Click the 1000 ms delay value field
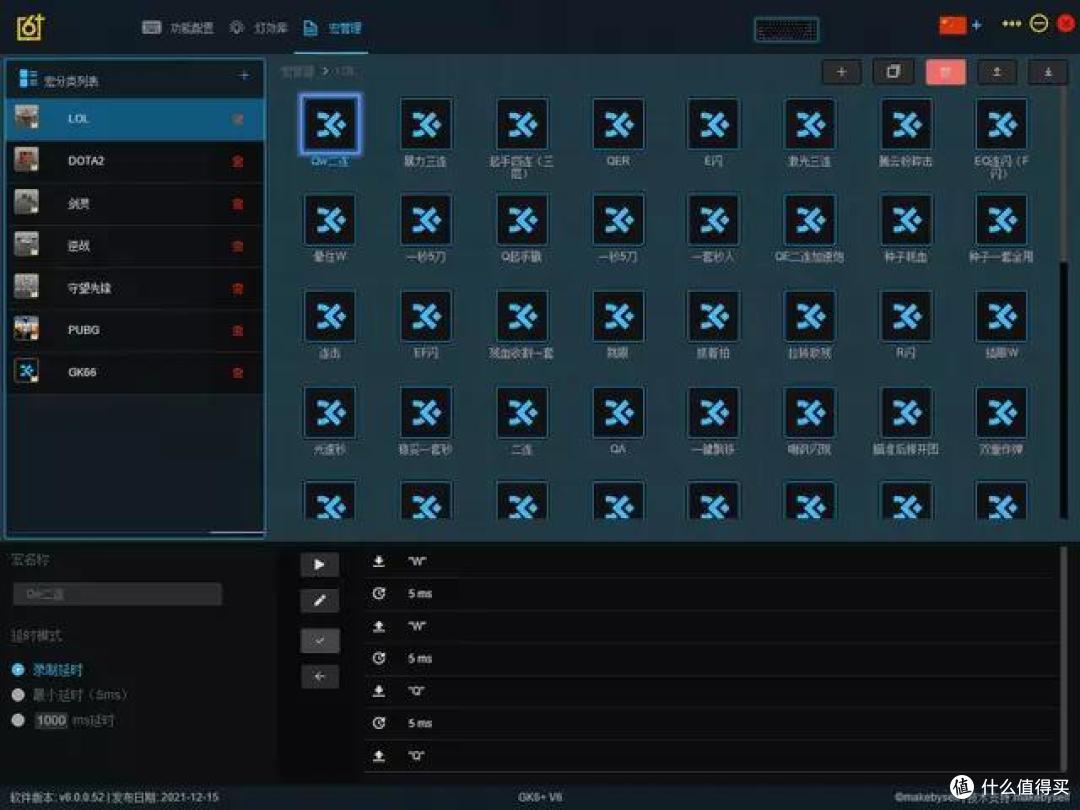The width and height of the screenshot is (1080, 810). (x=51, y=720)
